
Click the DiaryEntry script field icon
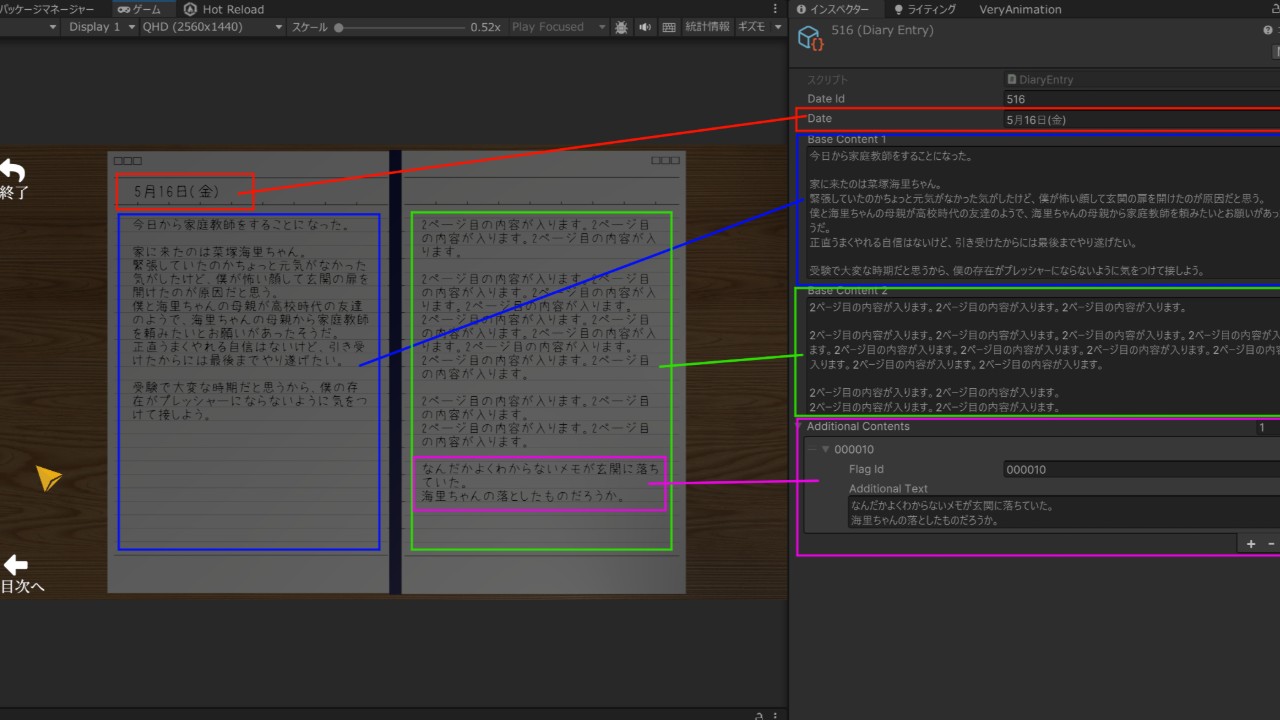click(1013, 79)
